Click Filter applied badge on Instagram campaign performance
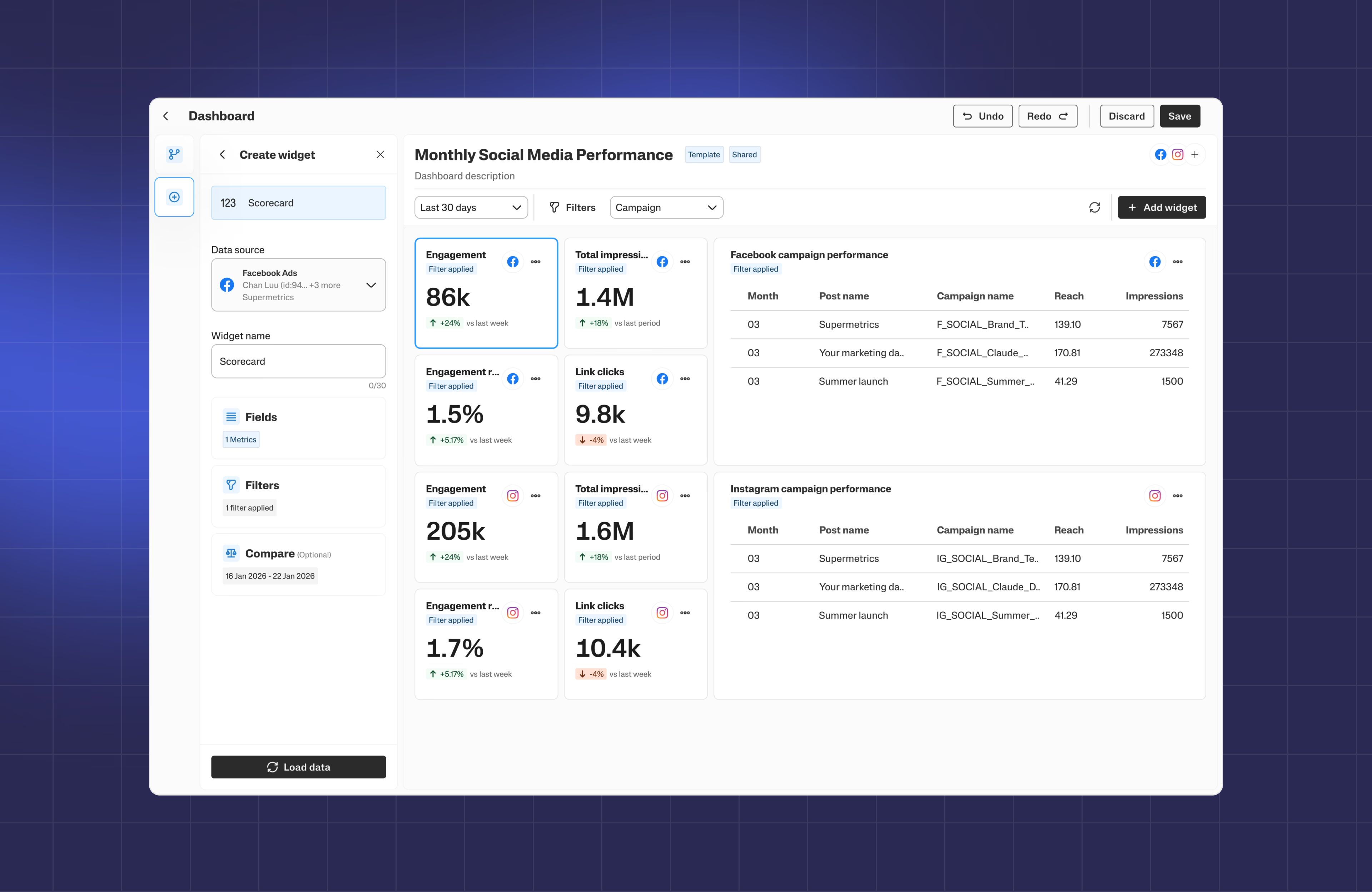Image resolution: width=1372 pixels, height=892 pixels. (x=755, y=504)
